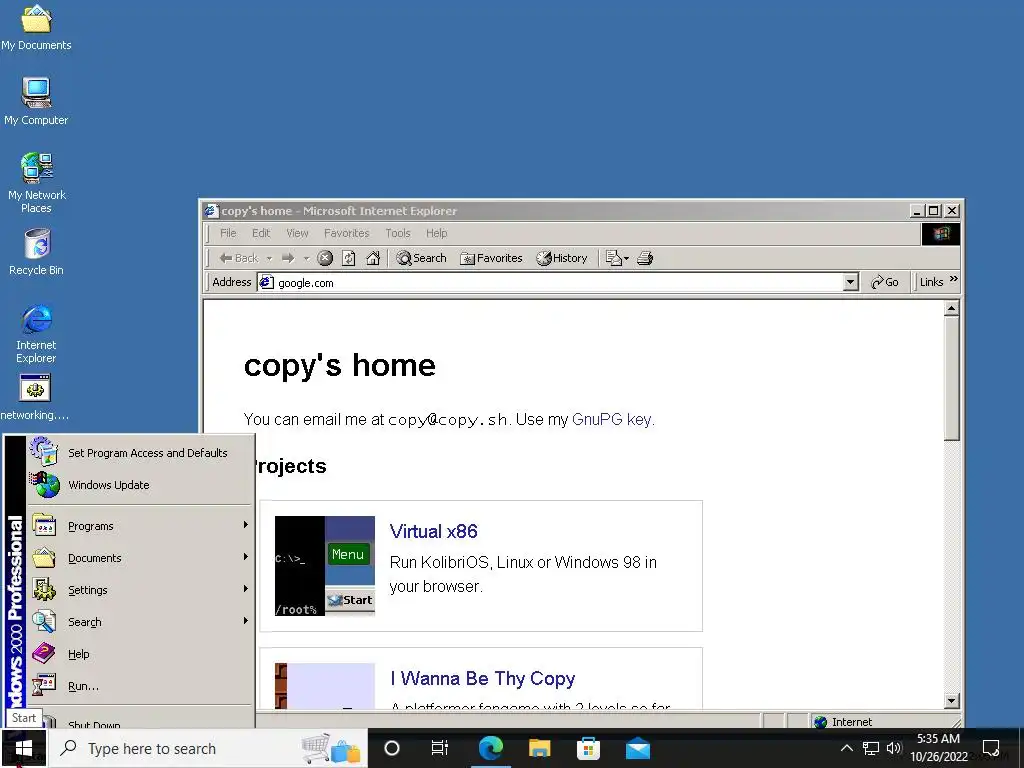Show hidden tray icons chevron

(x=846, y=748)
